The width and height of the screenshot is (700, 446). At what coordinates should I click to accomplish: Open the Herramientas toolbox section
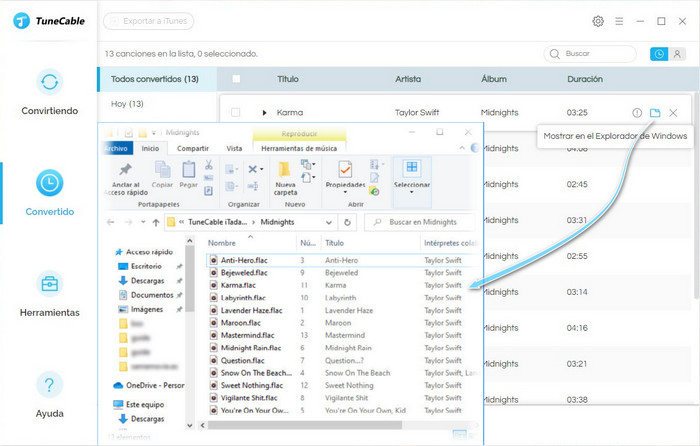pos(50,294)
